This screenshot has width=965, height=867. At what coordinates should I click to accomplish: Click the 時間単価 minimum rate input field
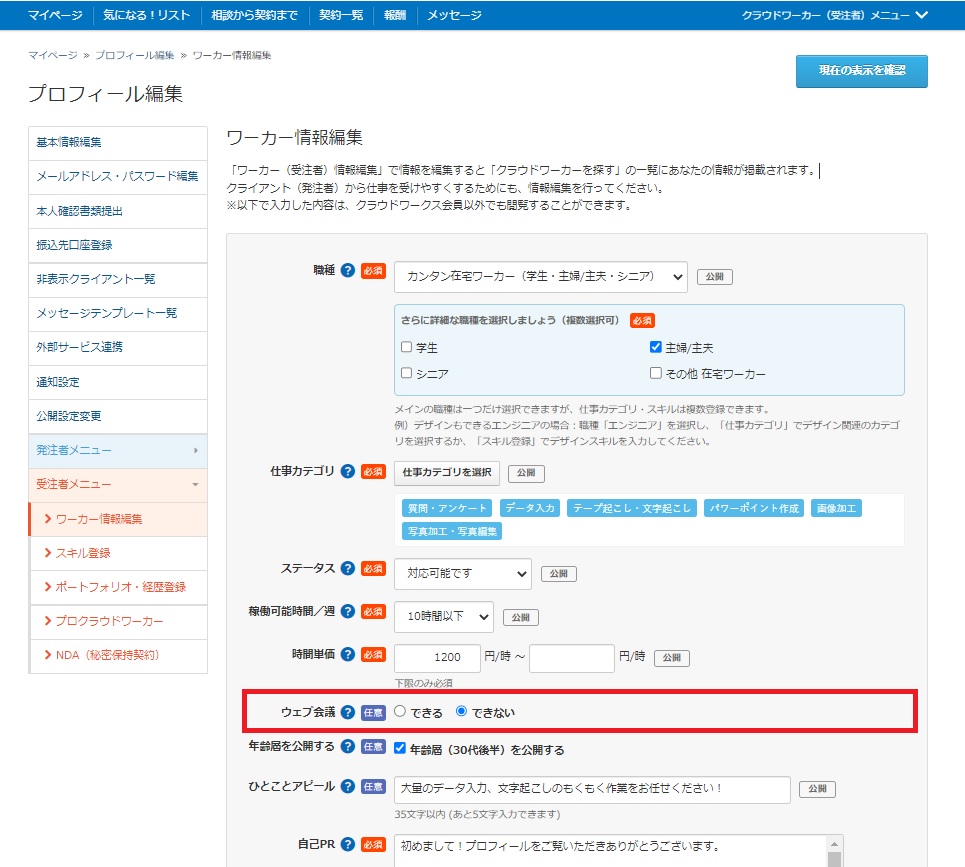coord(437,658)
